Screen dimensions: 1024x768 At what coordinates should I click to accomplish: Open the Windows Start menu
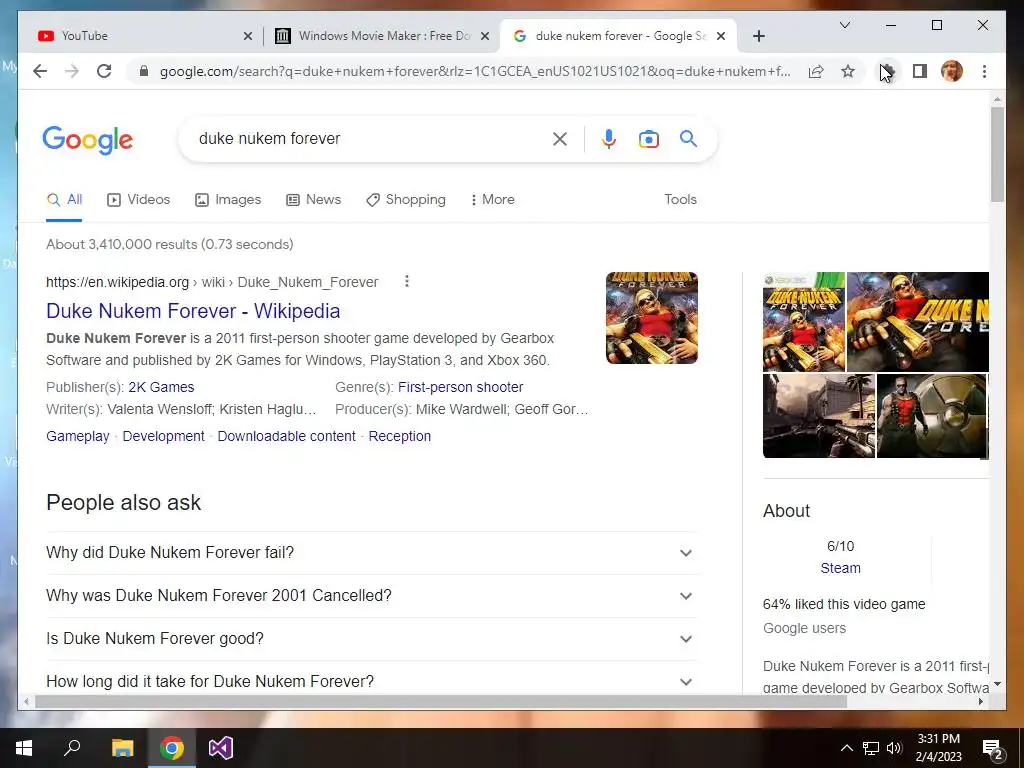(x=24, y=748)
